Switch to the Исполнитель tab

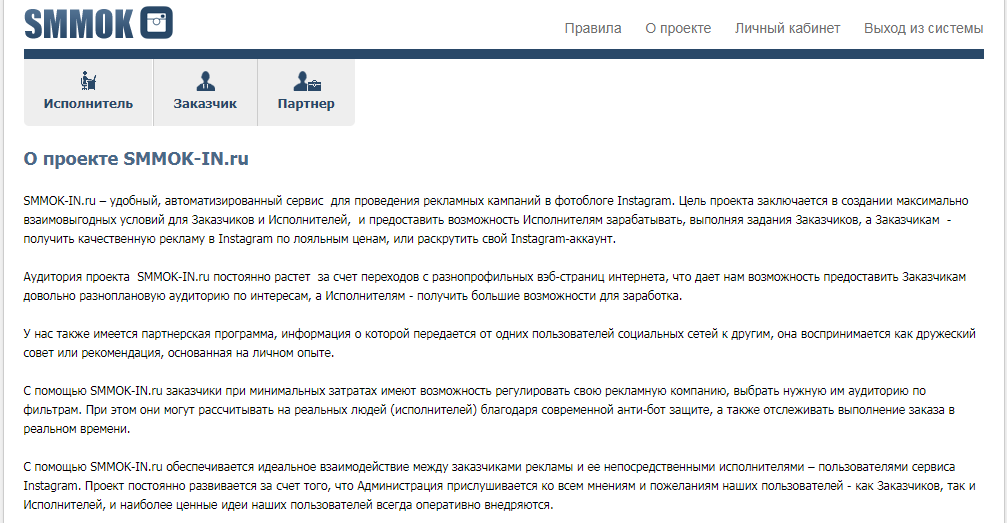coord(88,93)
